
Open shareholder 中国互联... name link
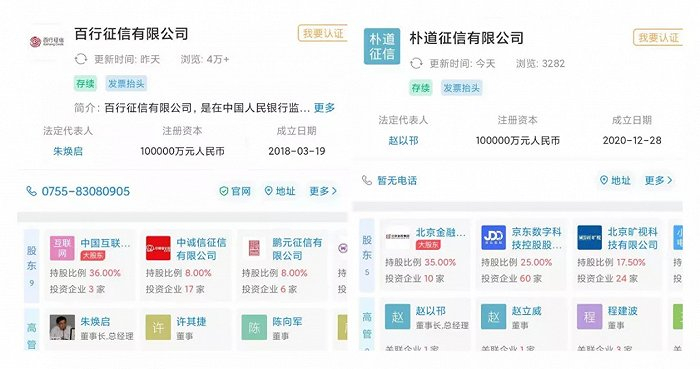click(x=106, y=243)
